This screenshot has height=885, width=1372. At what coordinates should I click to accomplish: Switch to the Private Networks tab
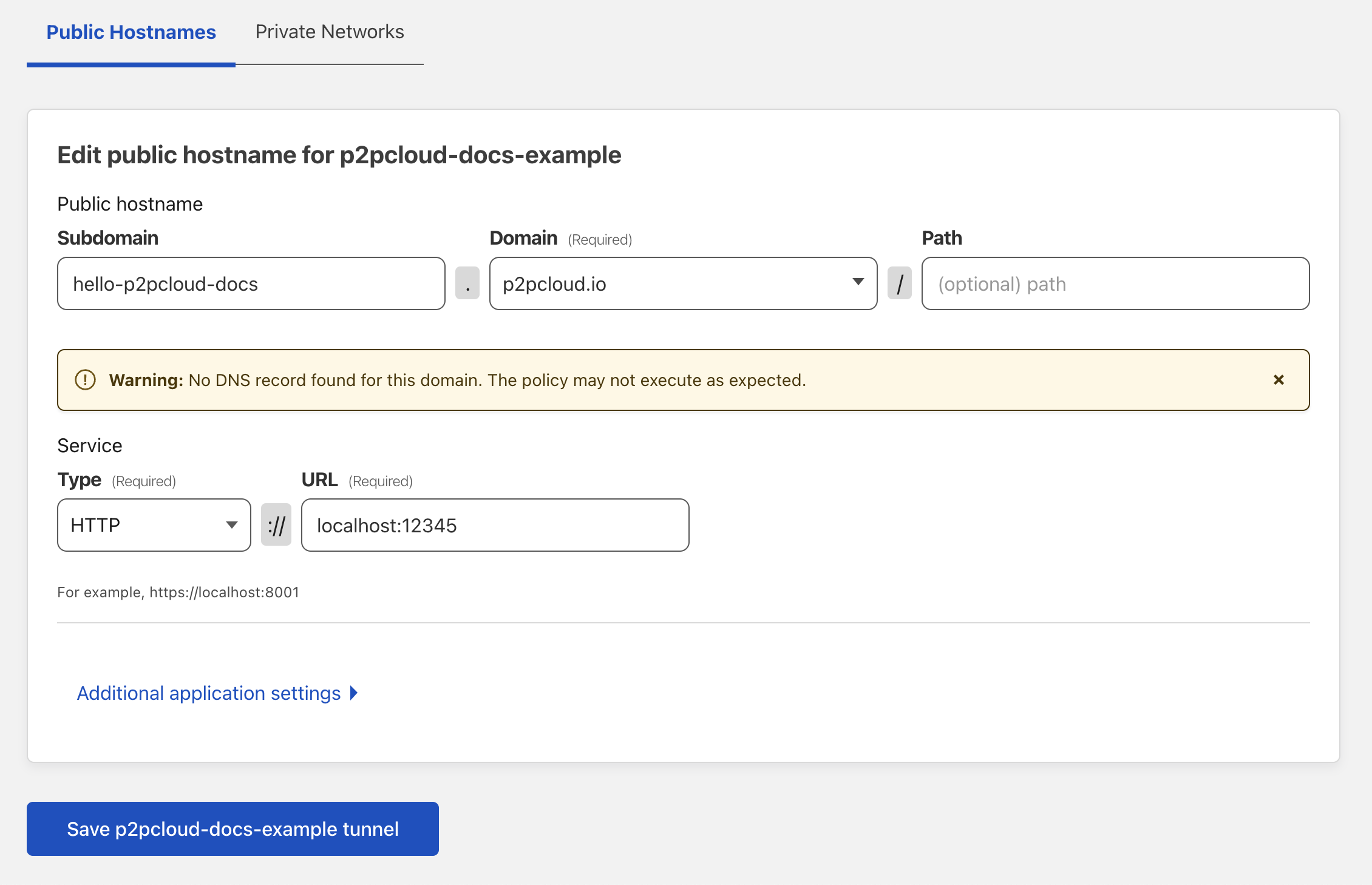coord(330,32)
